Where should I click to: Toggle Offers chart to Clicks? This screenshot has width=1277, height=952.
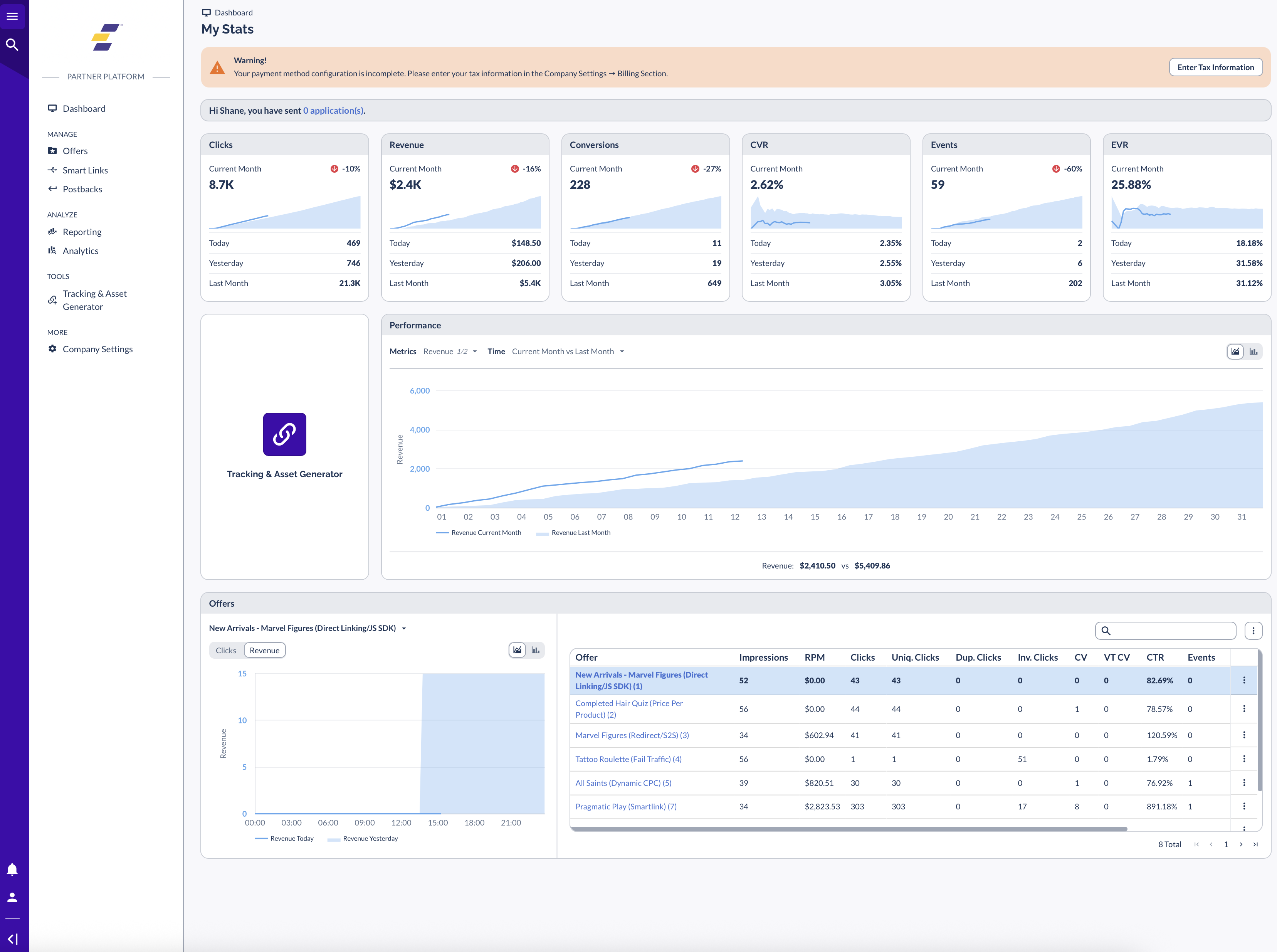(226, 650)
